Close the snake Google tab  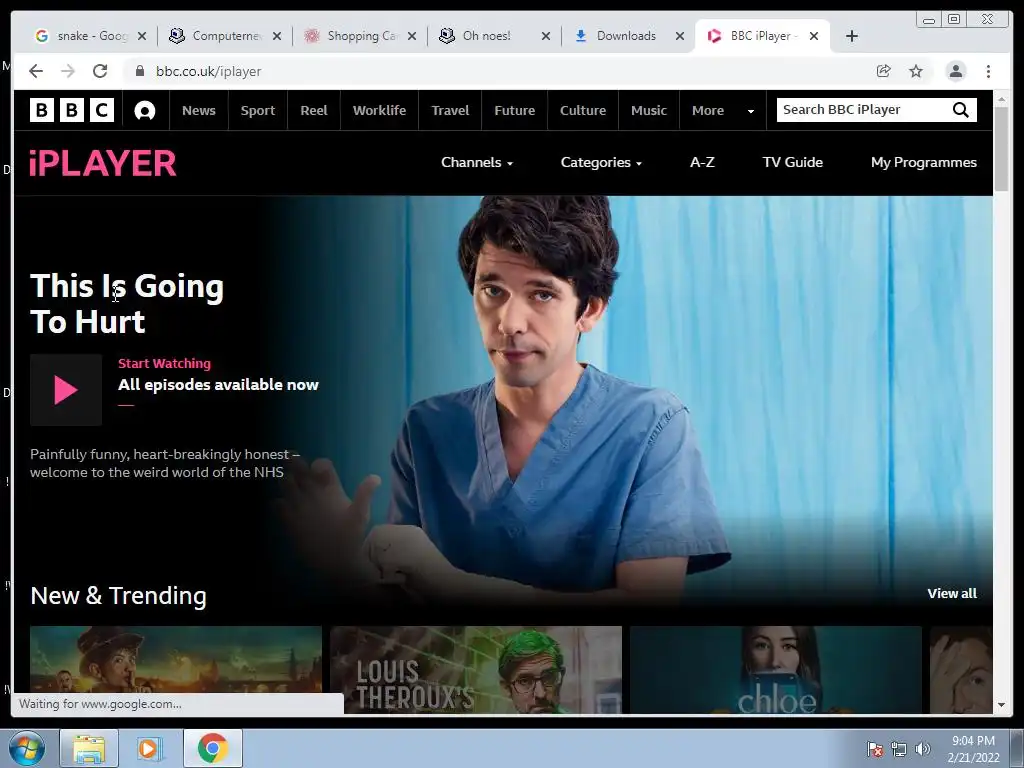[142, 36]
